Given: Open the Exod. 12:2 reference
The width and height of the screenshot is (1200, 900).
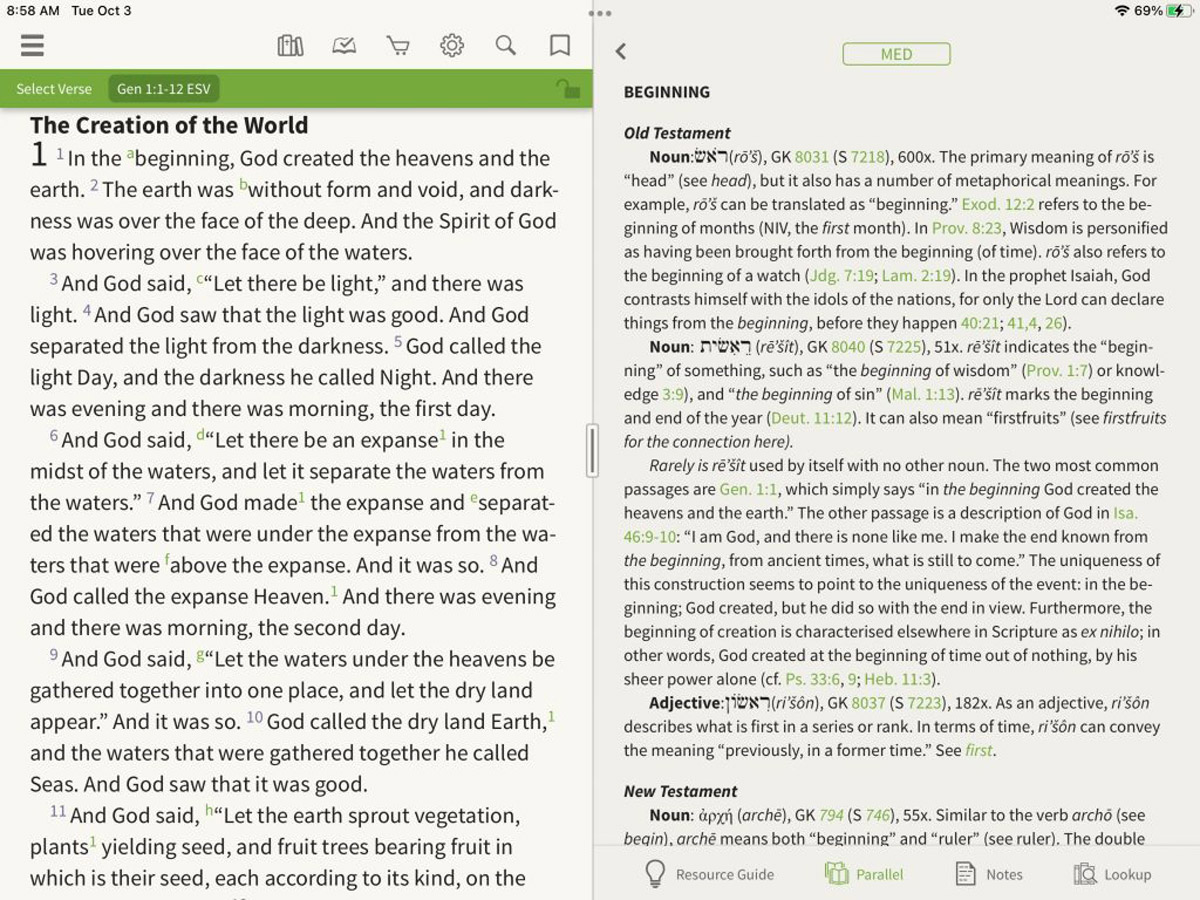Looking at the screenshot, I should [999, 204].
